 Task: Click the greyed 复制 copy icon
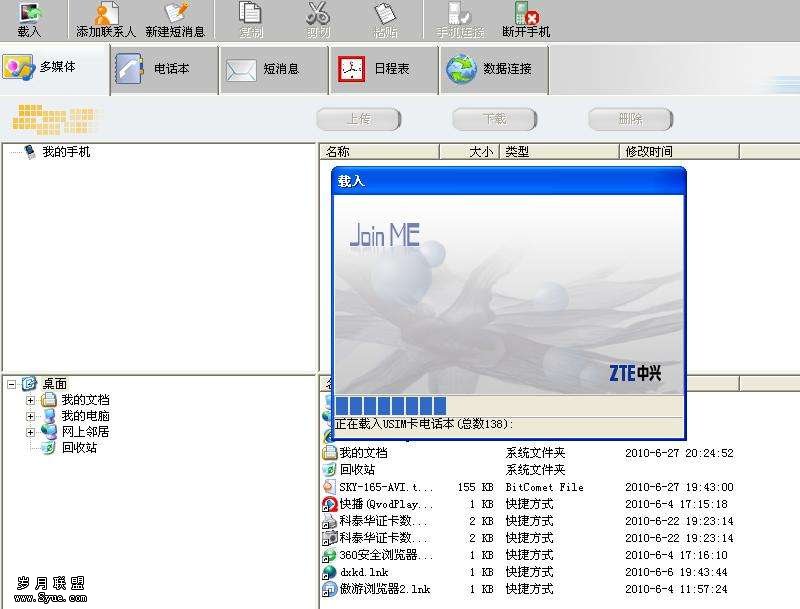tap(251, 14)
